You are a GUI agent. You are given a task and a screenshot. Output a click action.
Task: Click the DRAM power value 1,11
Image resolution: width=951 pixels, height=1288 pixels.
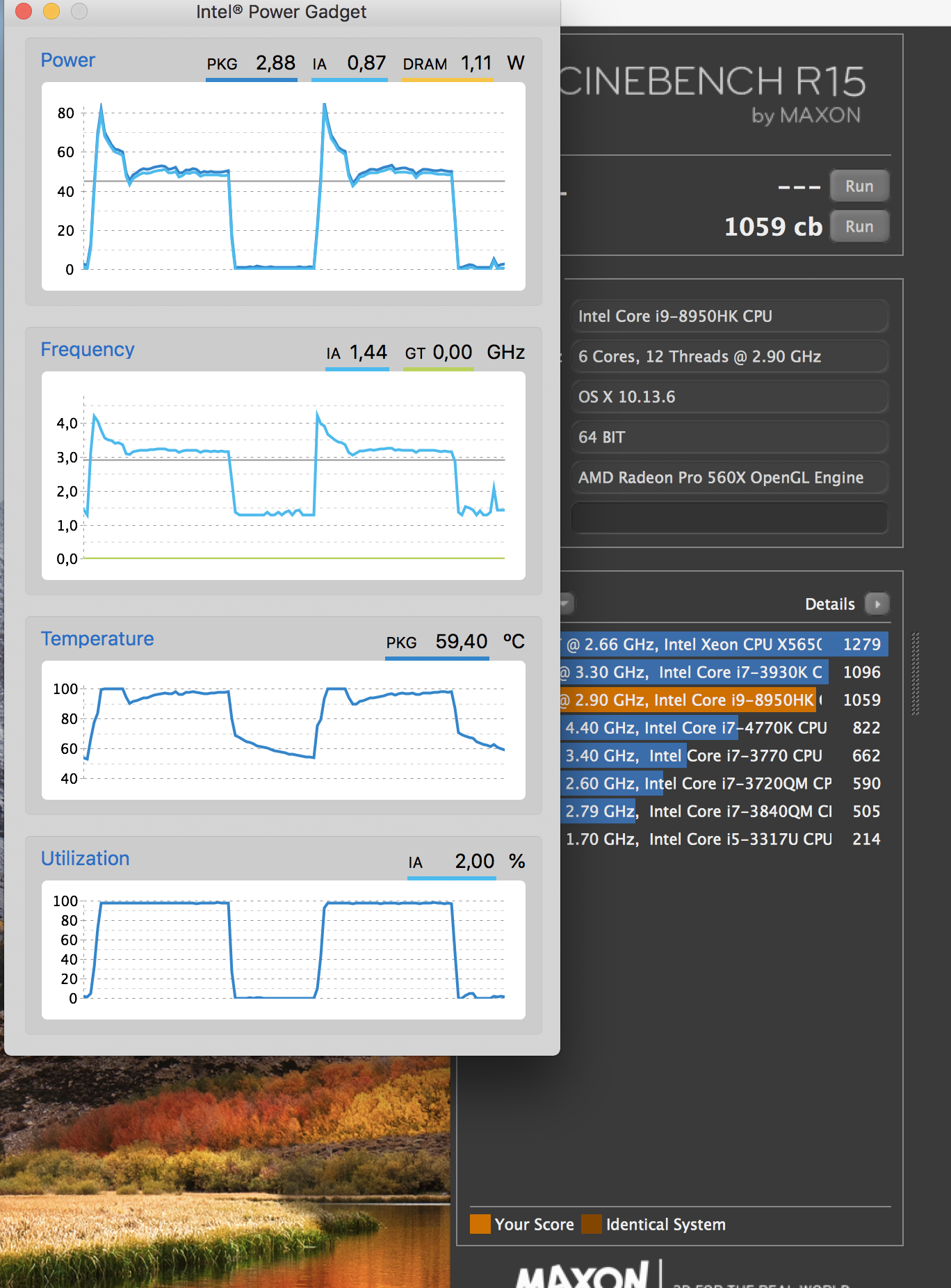[x=476, y=63]
